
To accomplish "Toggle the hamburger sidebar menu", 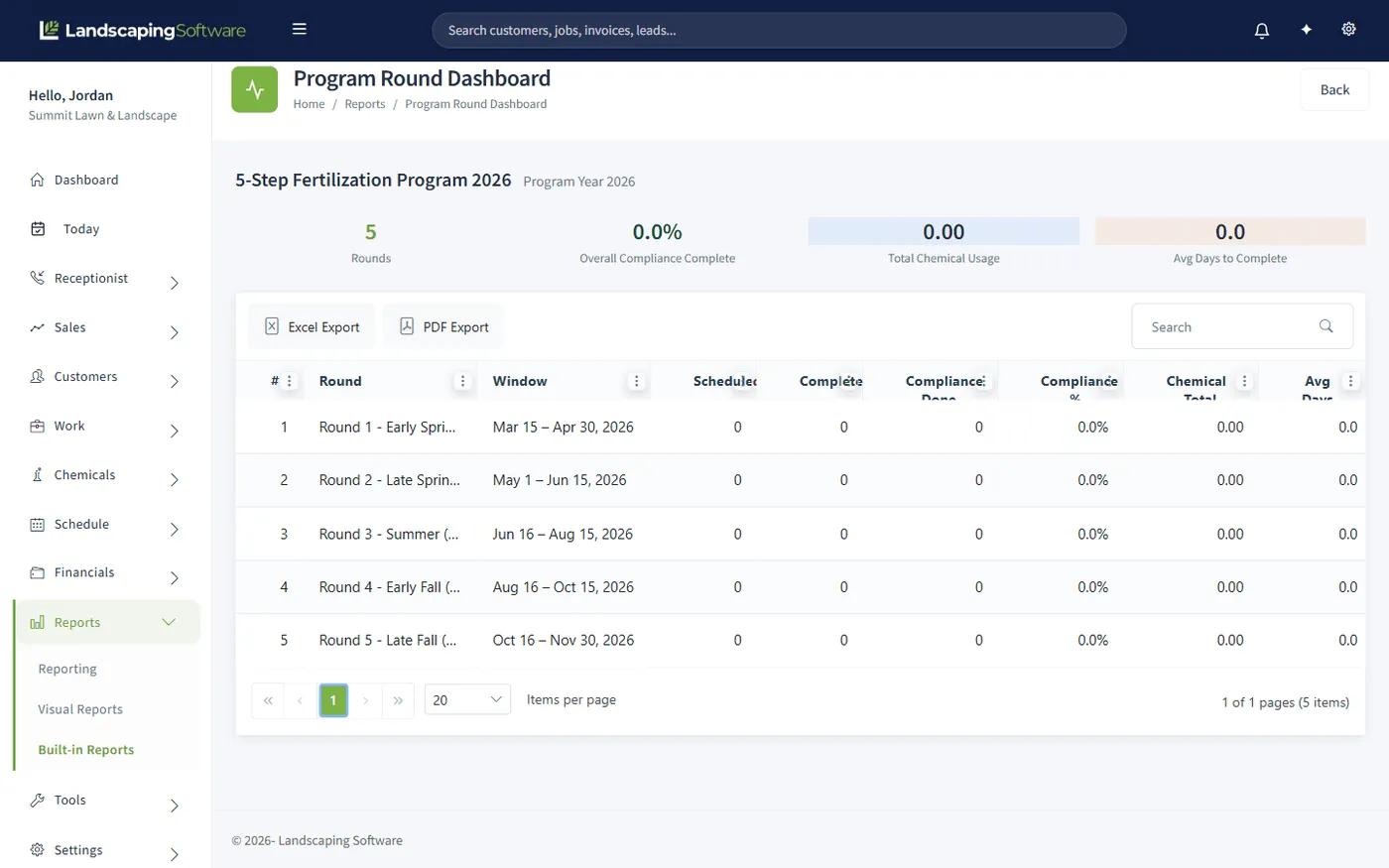I will point(300,30).
